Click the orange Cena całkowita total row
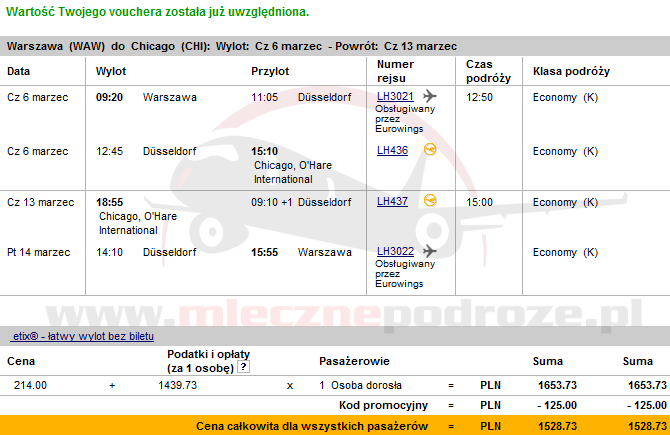 pos(335,426)
